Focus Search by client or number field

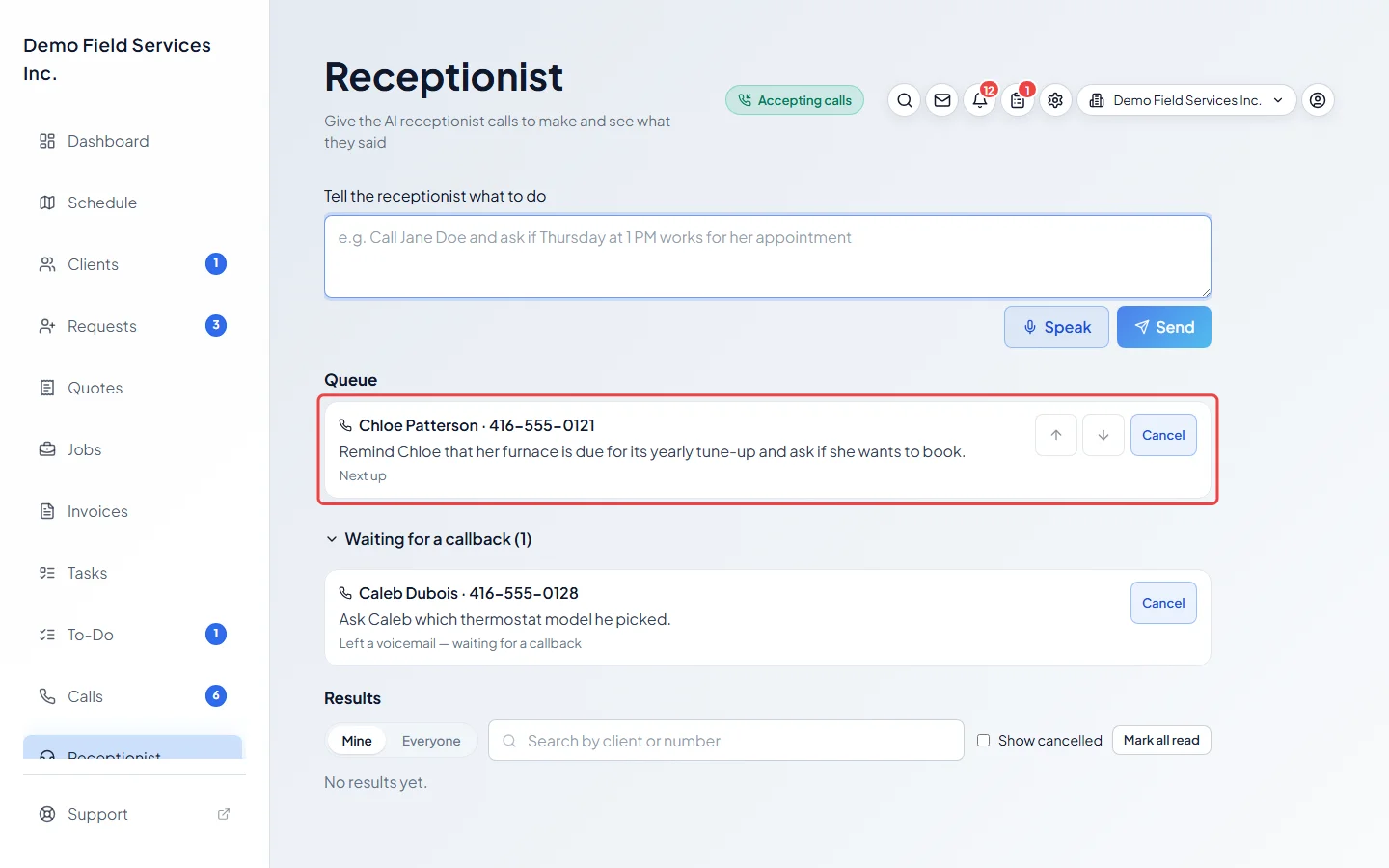point(726,741)
